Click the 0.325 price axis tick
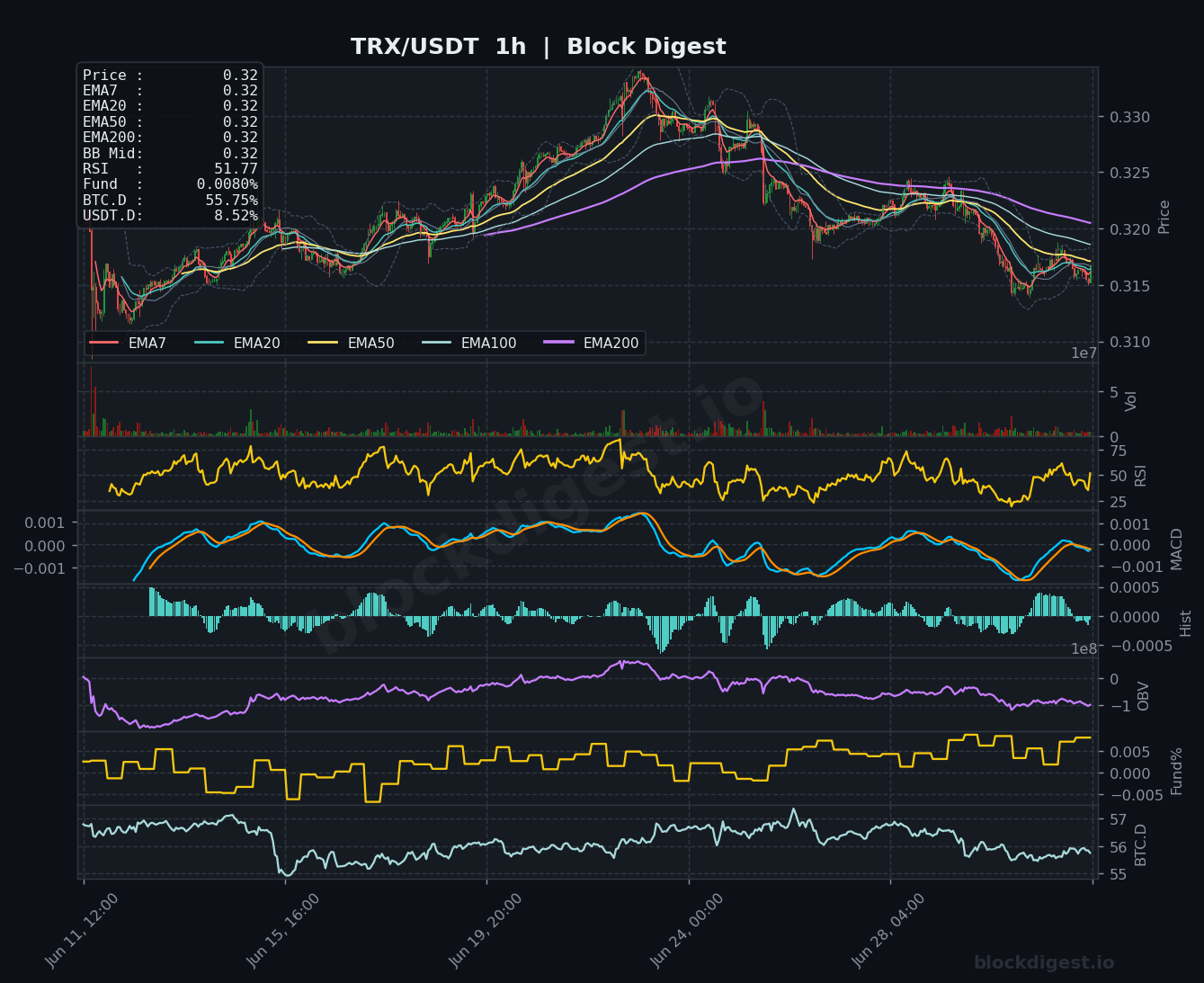Image resolution: width=1204 pixels, height=983 pixels. point(1129,173)
